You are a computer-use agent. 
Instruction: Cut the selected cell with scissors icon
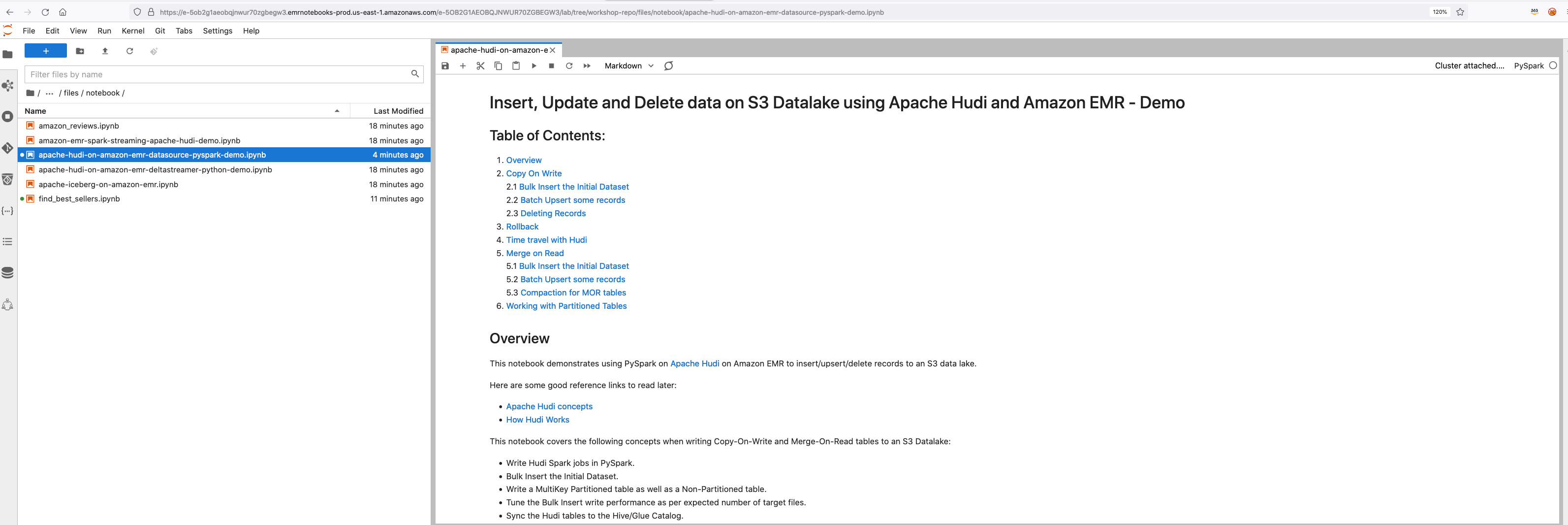pyautogui.click(x=480, y=66)
